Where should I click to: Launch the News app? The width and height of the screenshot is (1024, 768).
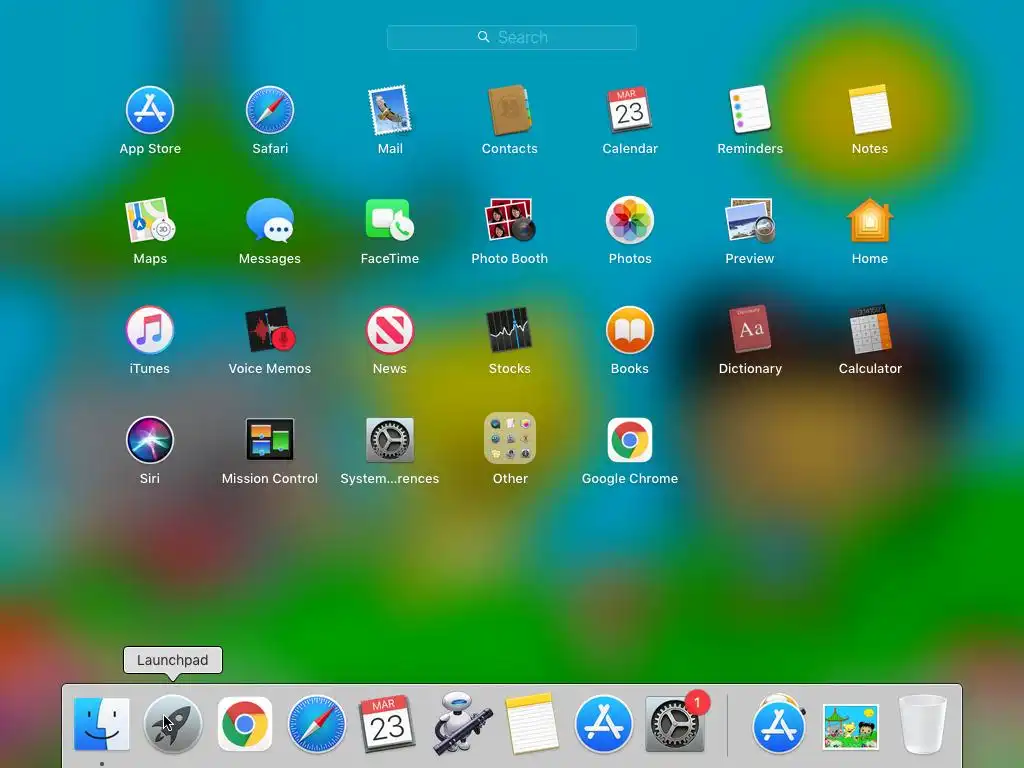[x=390, y=330]
